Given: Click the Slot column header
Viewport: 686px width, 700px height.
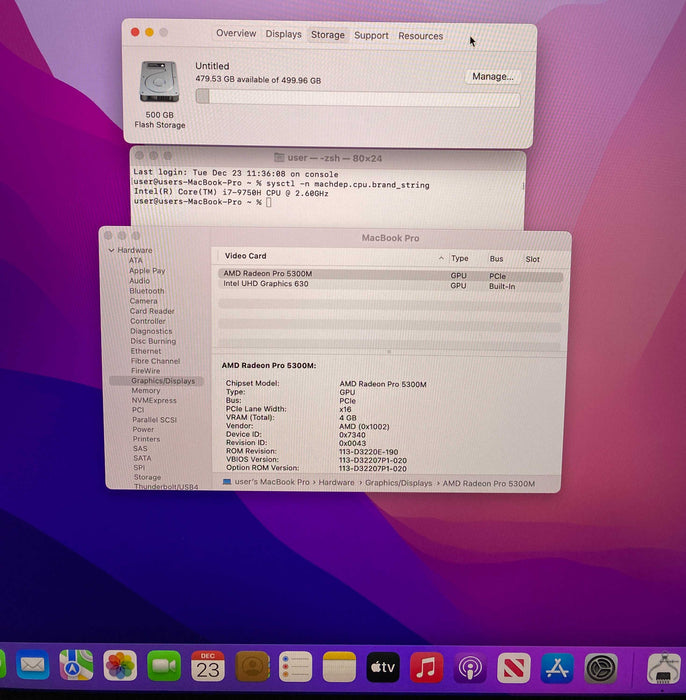Looking at the screenshot, I should click(532, 259).
